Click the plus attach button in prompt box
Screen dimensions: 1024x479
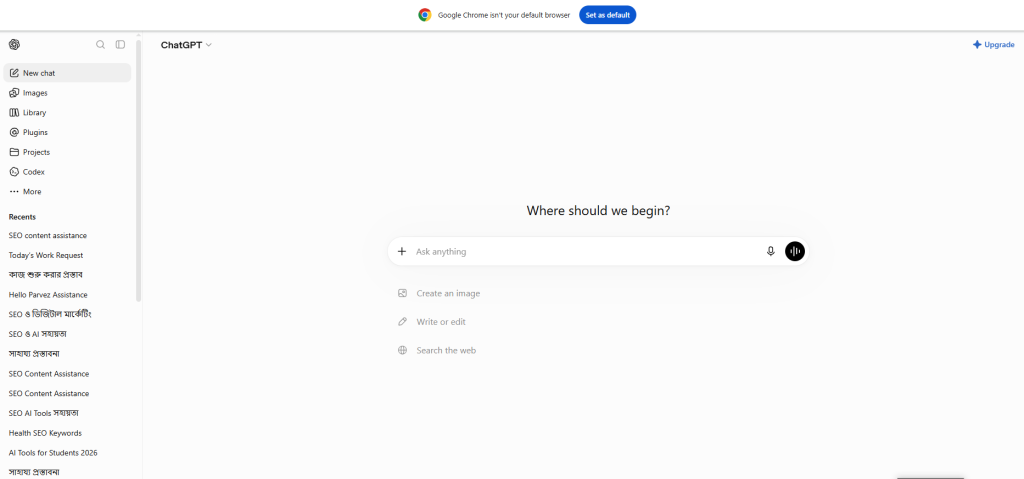(402, 252)
